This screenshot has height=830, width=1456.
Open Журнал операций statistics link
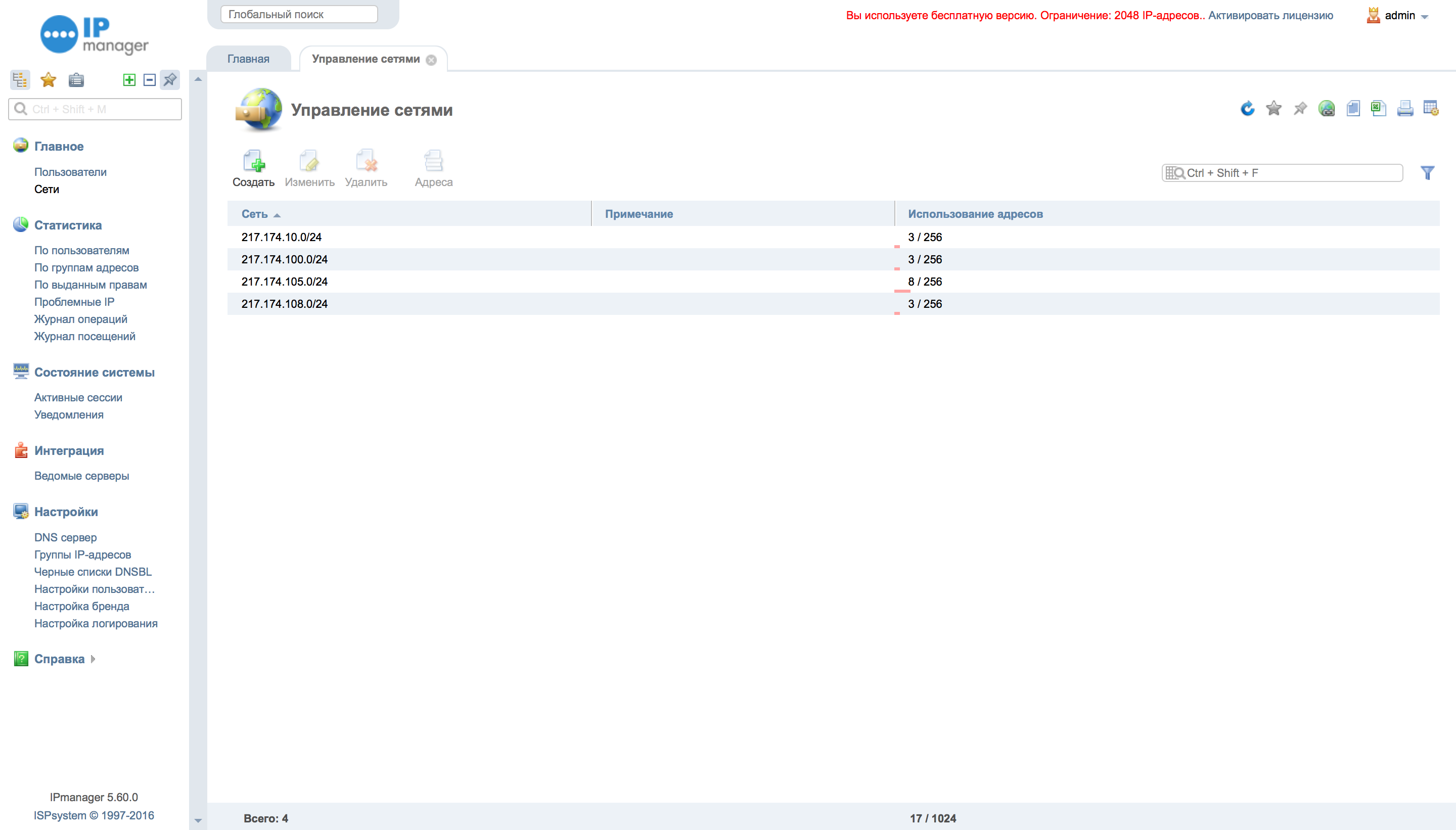80,319
